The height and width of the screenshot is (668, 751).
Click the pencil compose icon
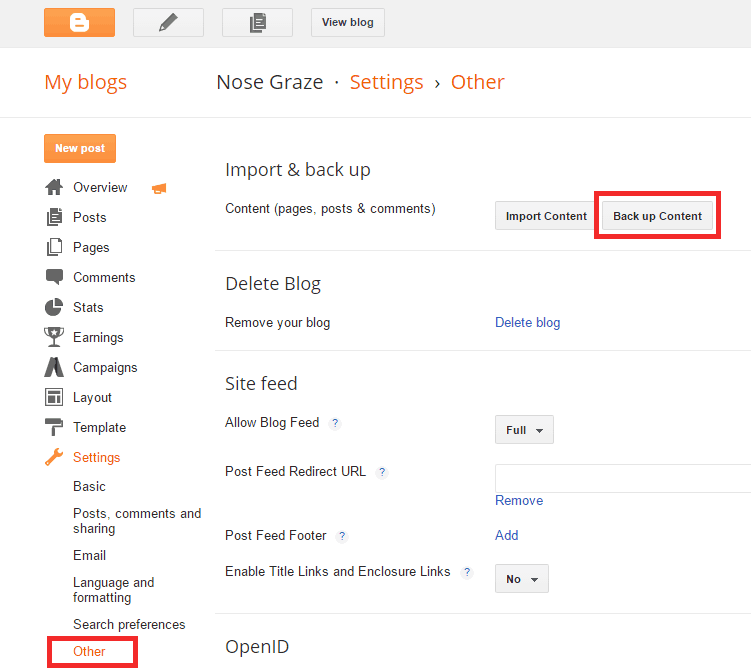168,22
